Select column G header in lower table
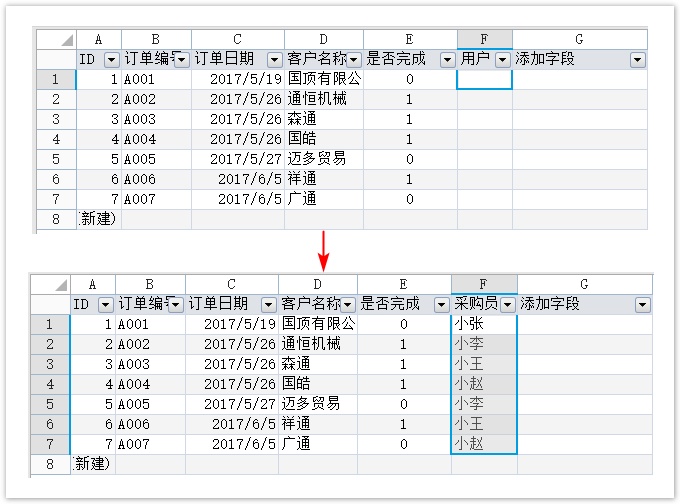The width and height of the screenshot is (680, 504). pos(584,285)
